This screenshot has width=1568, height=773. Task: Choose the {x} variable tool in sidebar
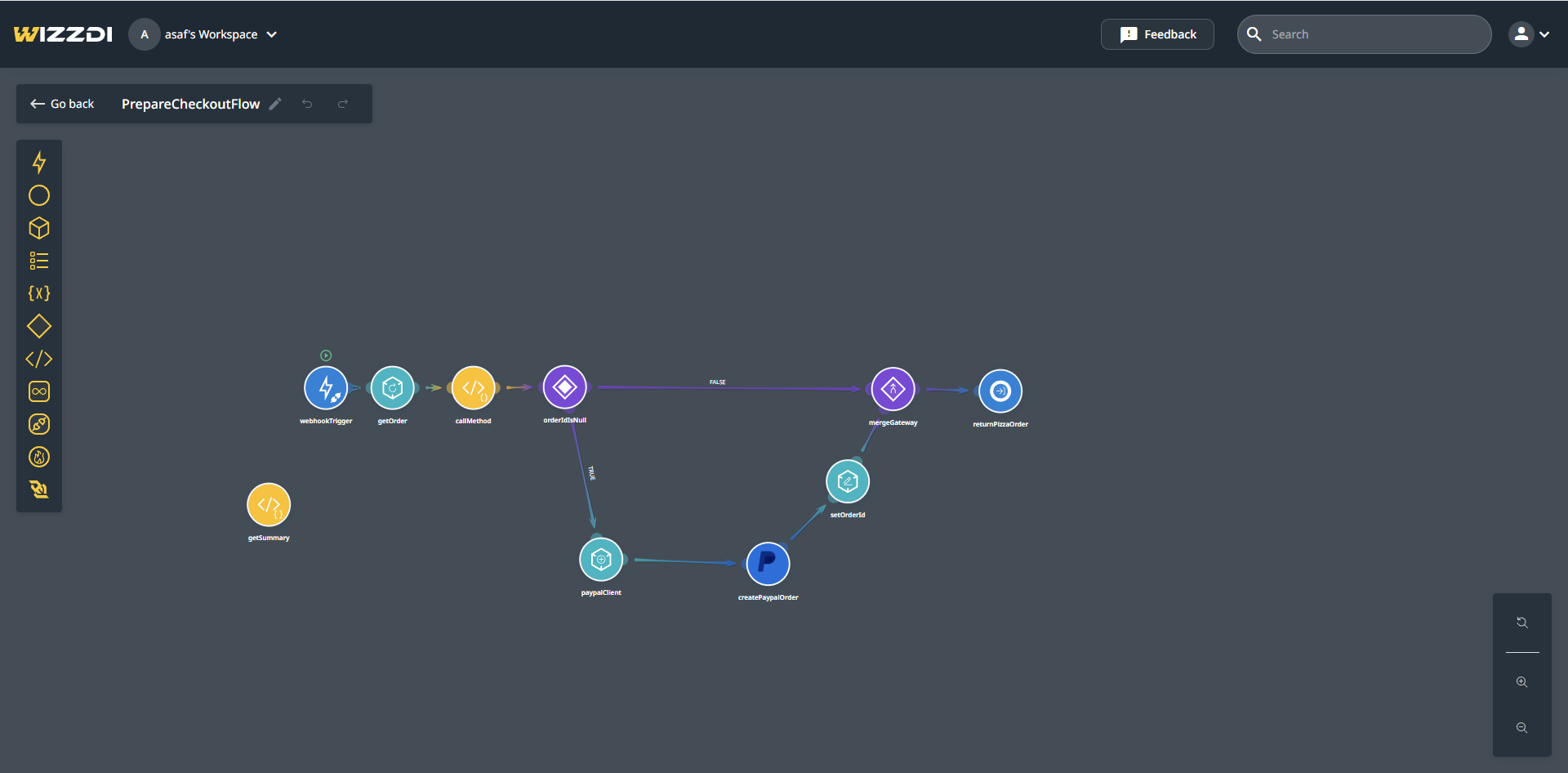39,293
